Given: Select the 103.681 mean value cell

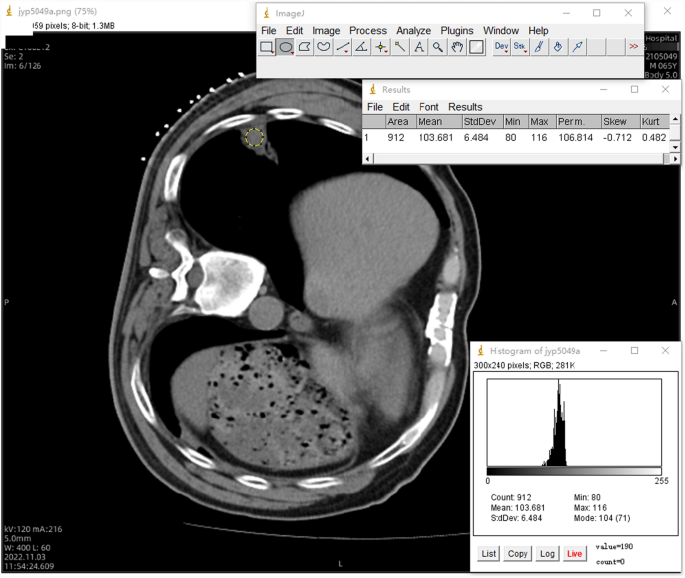Looking at the screenshot, I should pos(436,138).
